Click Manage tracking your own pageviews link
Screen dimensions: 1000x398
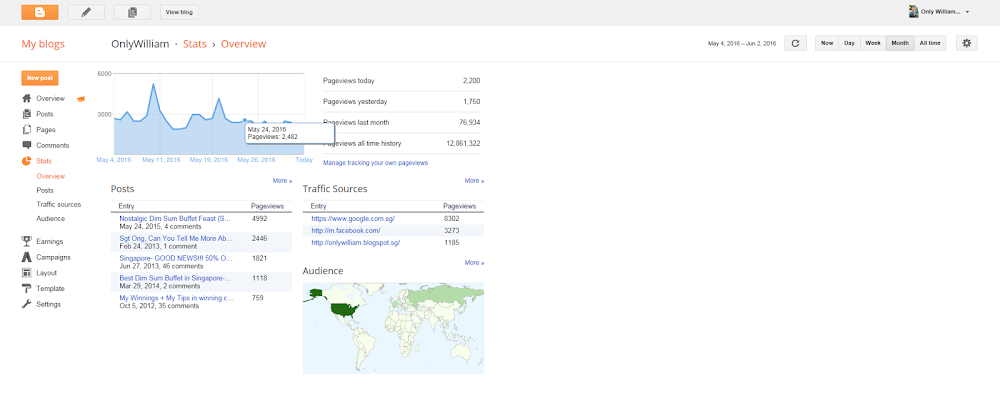coord(376,163)
